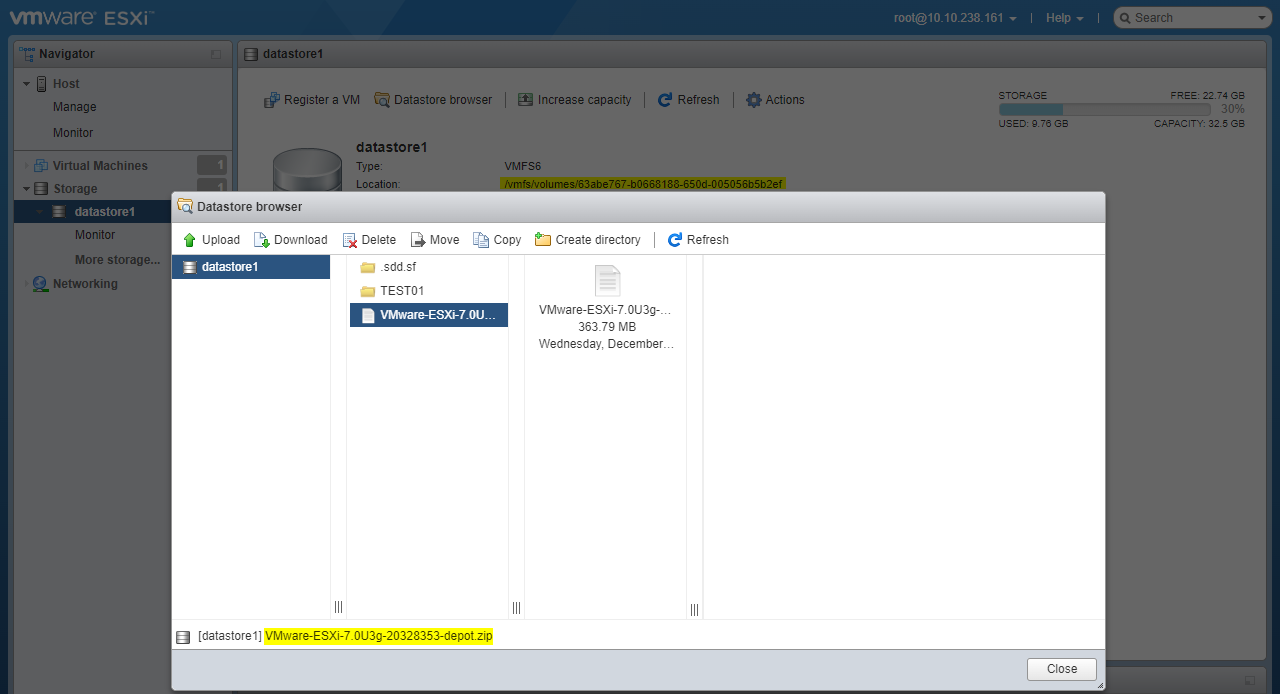1280x694 pixels.
Task: Collapse the Host tree section
Action: click(27, 84)
